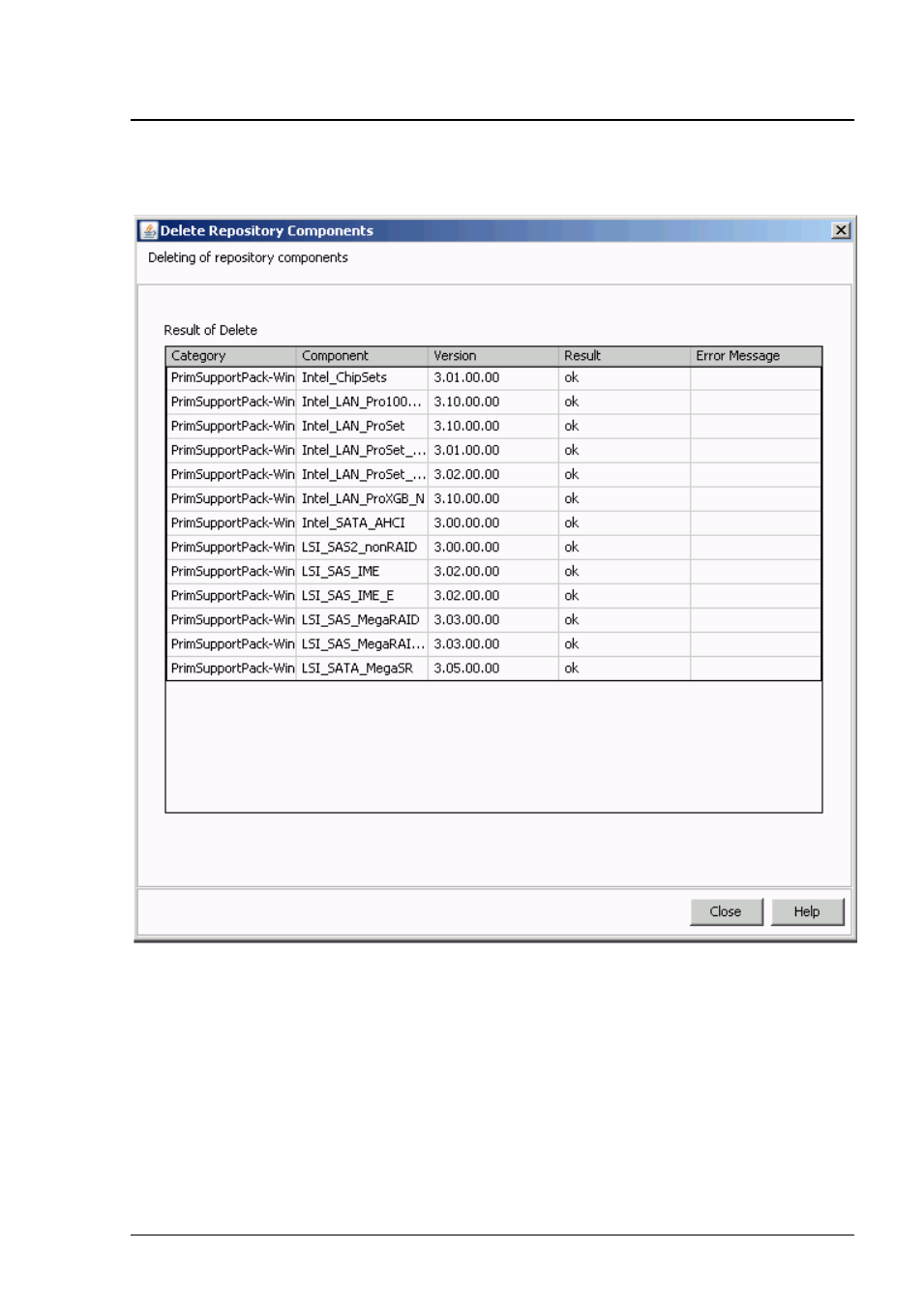Select the LSI_SAS_IME component cell
Screen dimensions: 924x1310
point(362,571)
